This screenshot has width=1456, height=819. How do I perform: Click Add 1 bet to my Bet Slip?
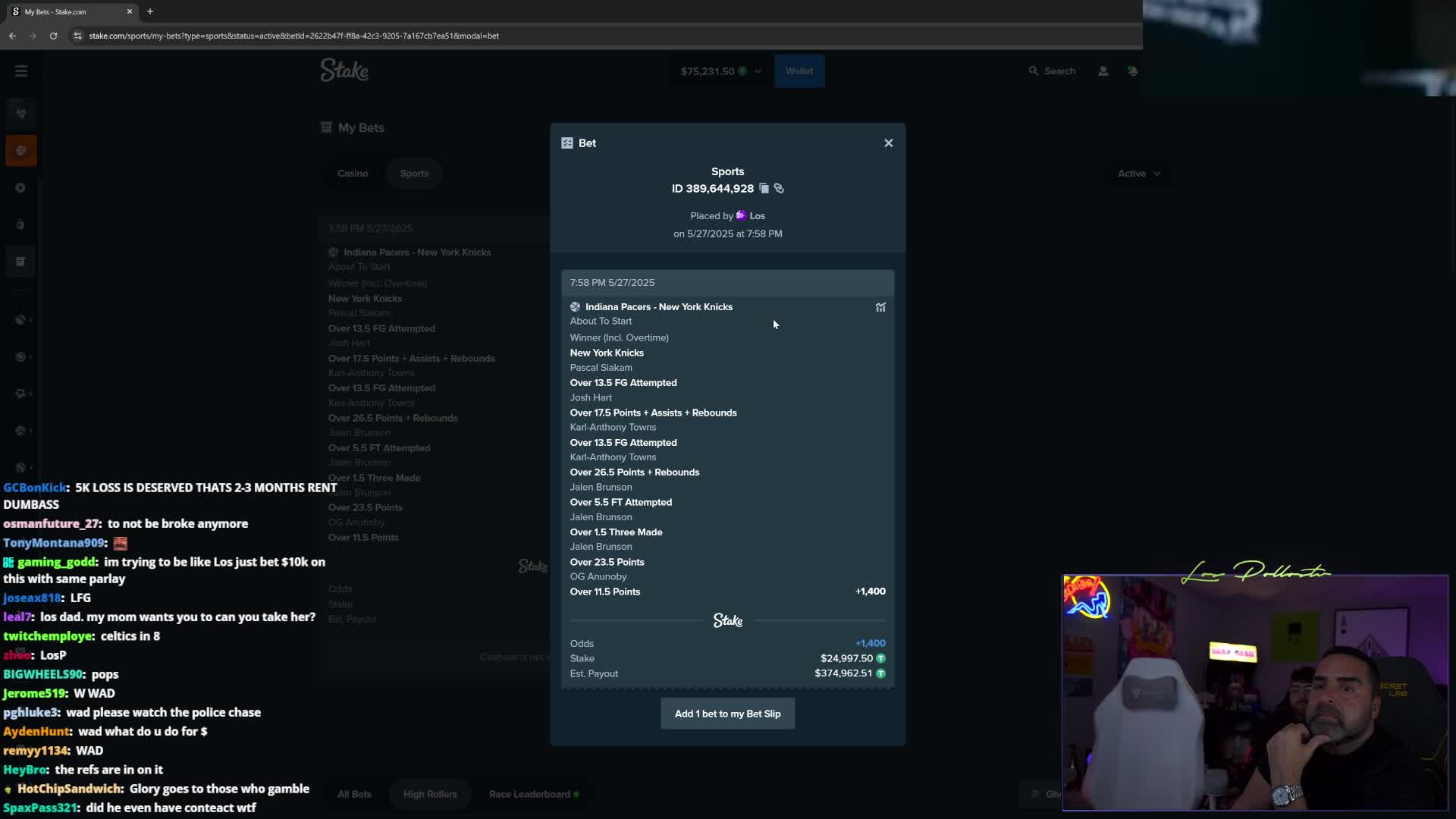click(727, 714)
